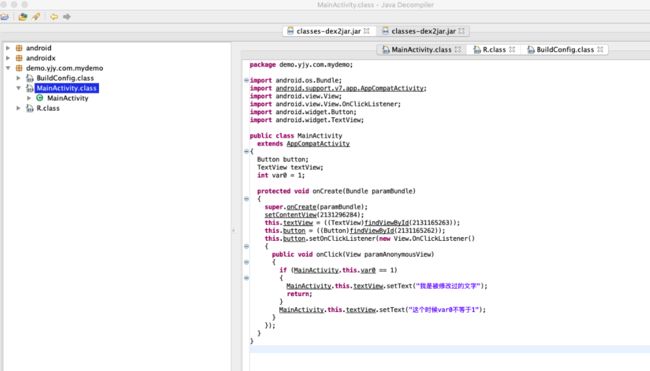Click the android package icon
Screen dimensions: 650x371
19,48
